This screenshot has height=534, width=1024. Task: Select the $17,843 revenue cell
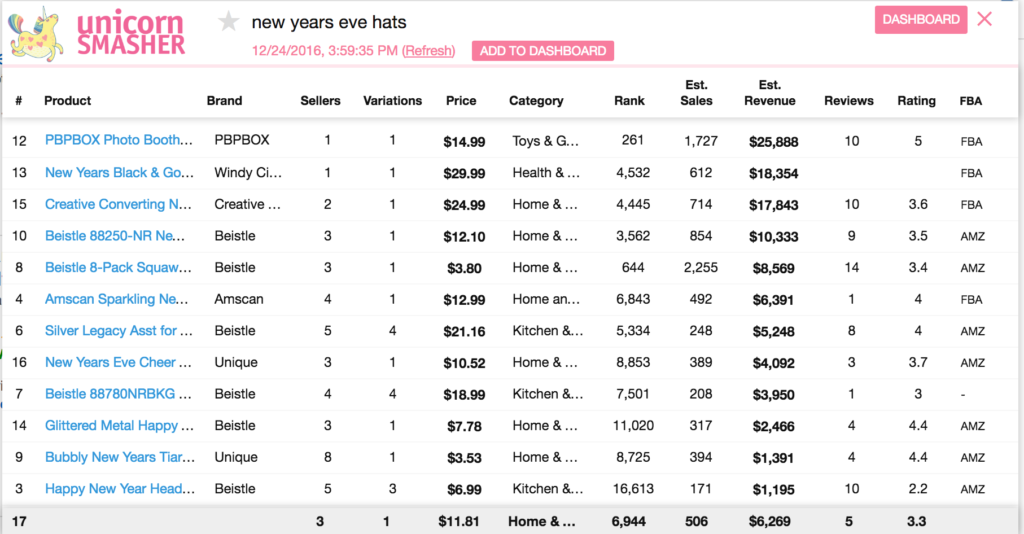(773, 205)
